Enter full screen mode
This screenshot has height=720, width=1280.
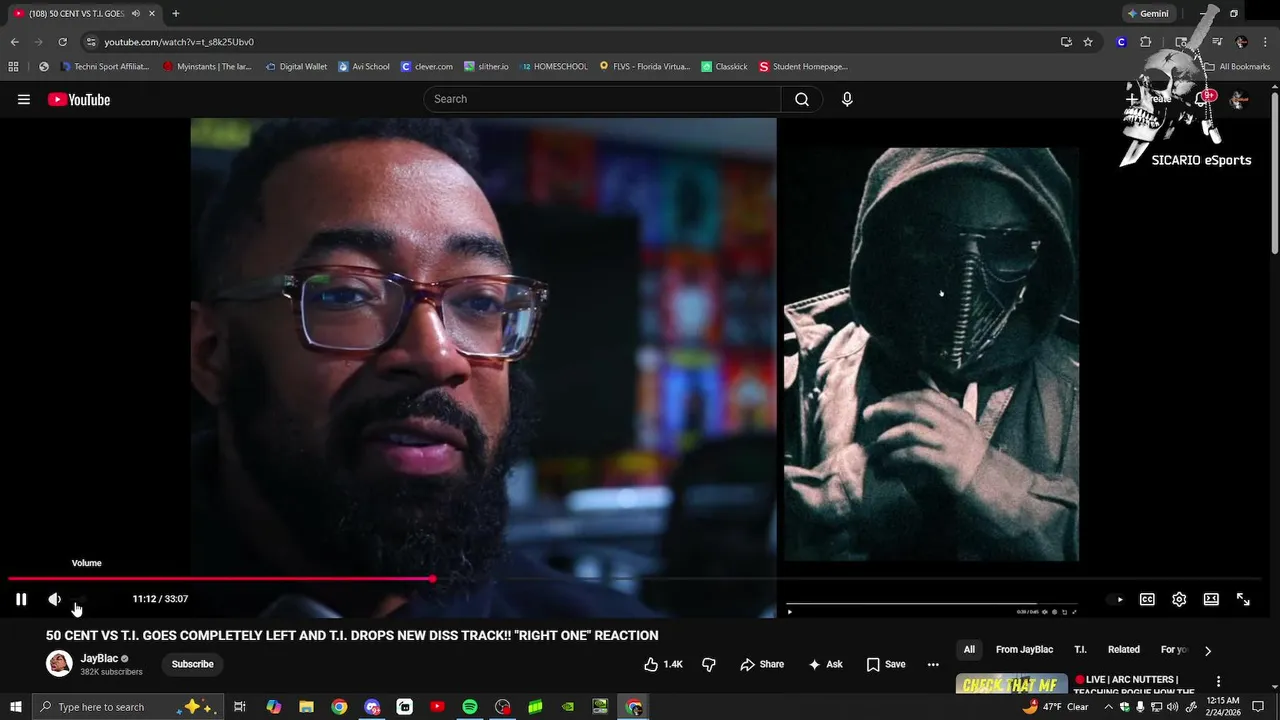click(x=1243, y=599)
